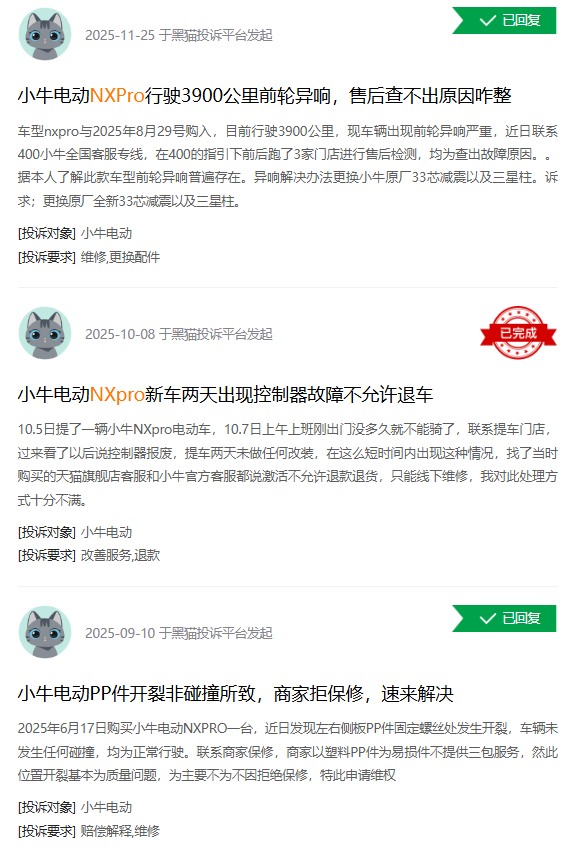This screenshot has width=575, height=859.
Task: Open complaint titled 小牛电动PP件开裂非碰撞所致
Action: (x=235, y=694)
